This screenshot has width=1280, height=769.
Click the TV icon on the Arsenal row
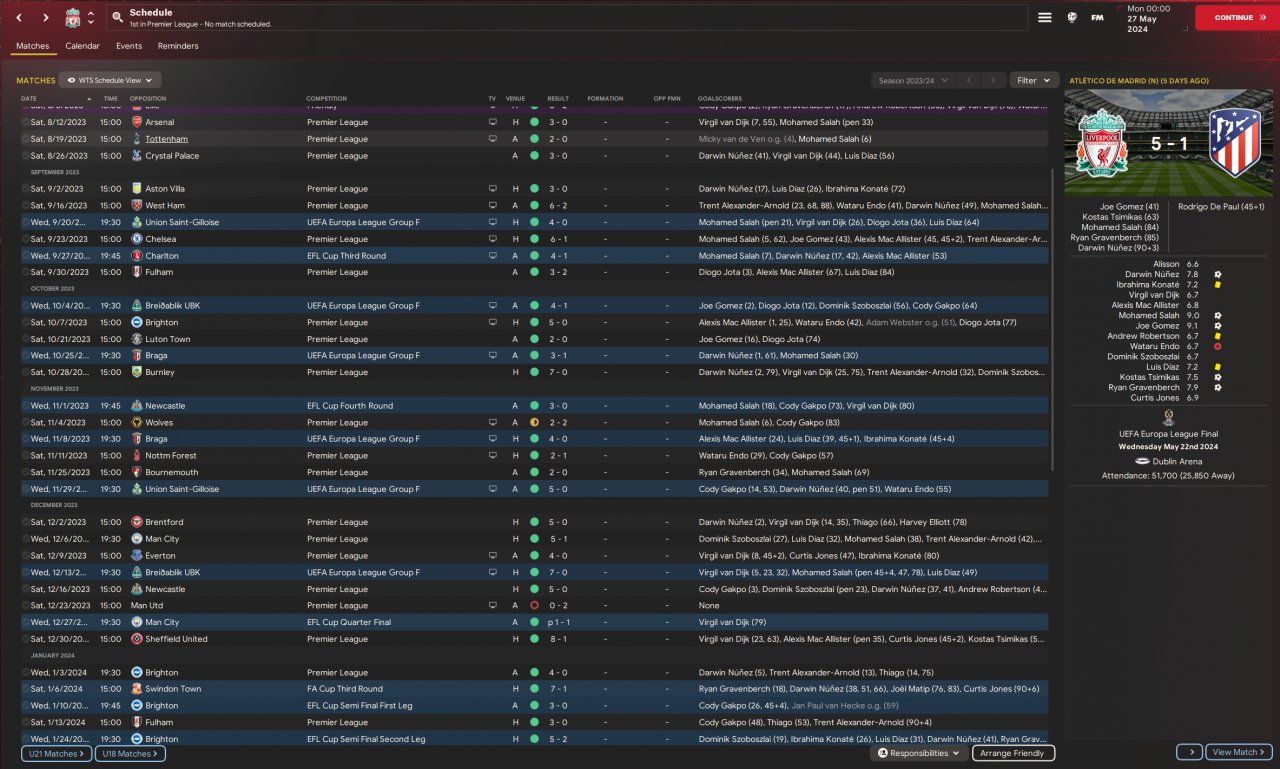click(x=492, y=122)
